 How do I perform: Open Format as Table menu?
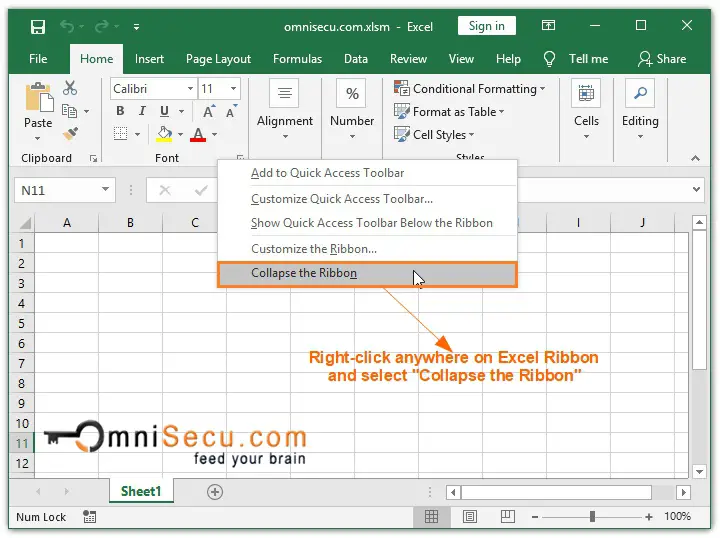tap(449, 112)
